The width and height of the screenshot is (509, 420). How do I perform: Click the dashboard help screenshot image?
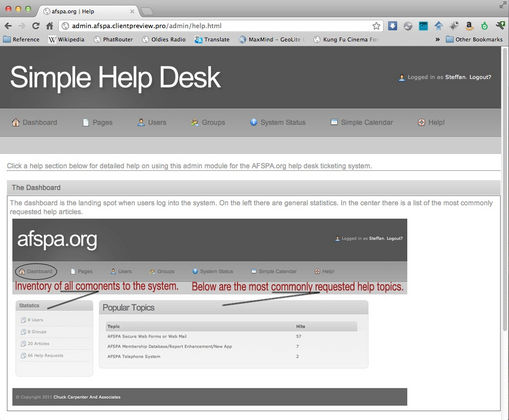point(210,312)
